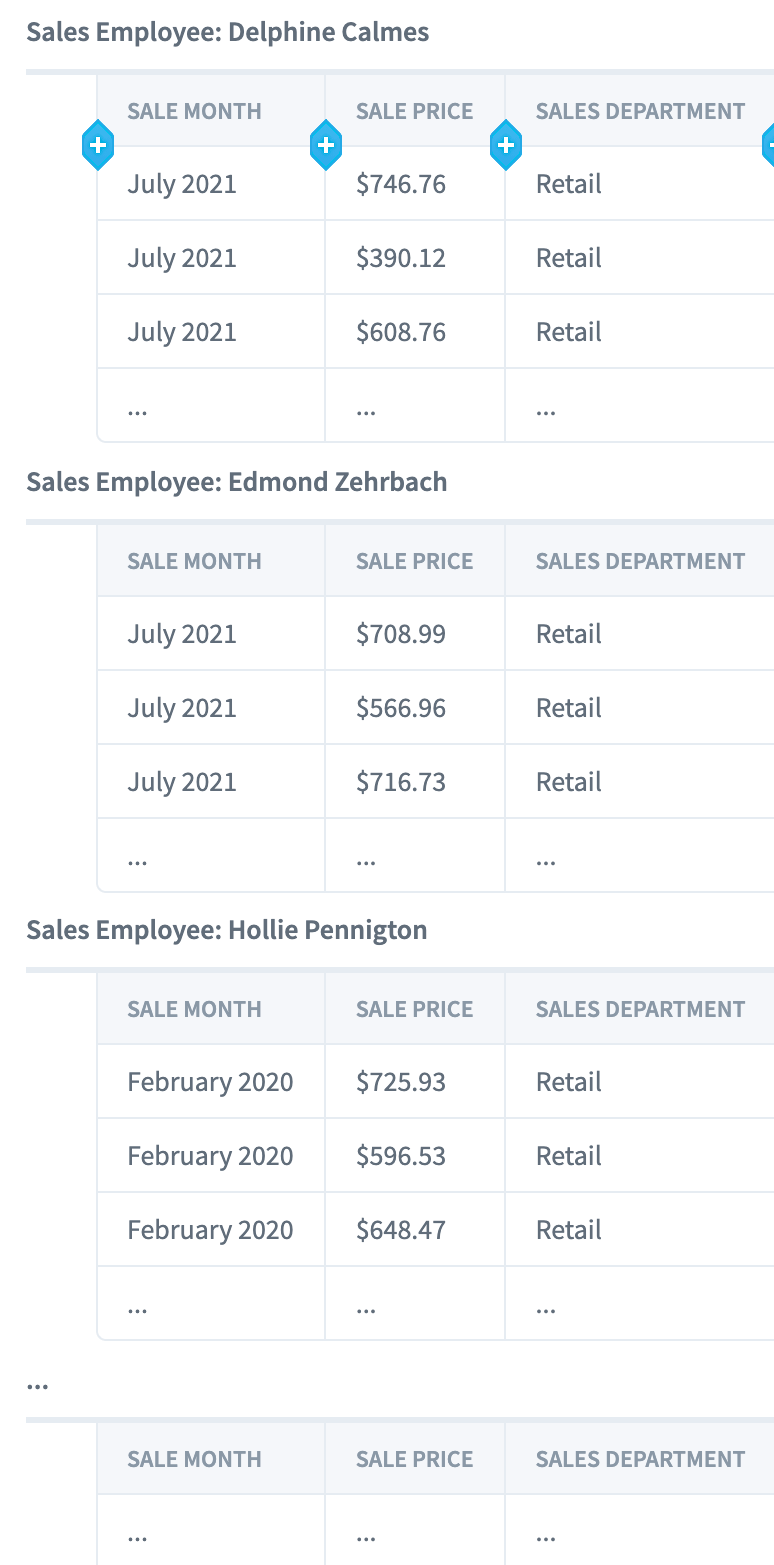Click the Sales Employee: Delphine Calmes group heading

228,32
